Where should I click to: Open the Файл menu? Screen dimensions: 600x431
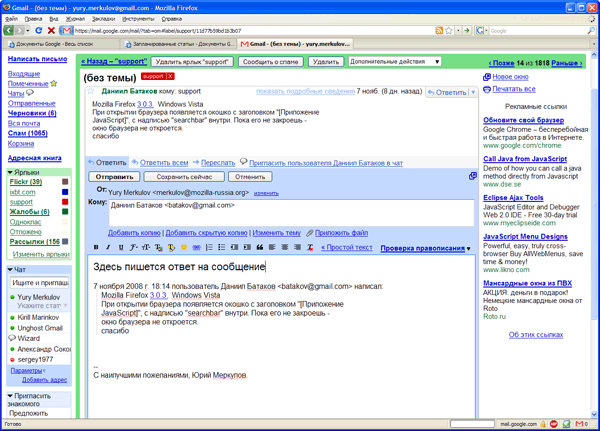pyautogui.click(x=11, y=19)
